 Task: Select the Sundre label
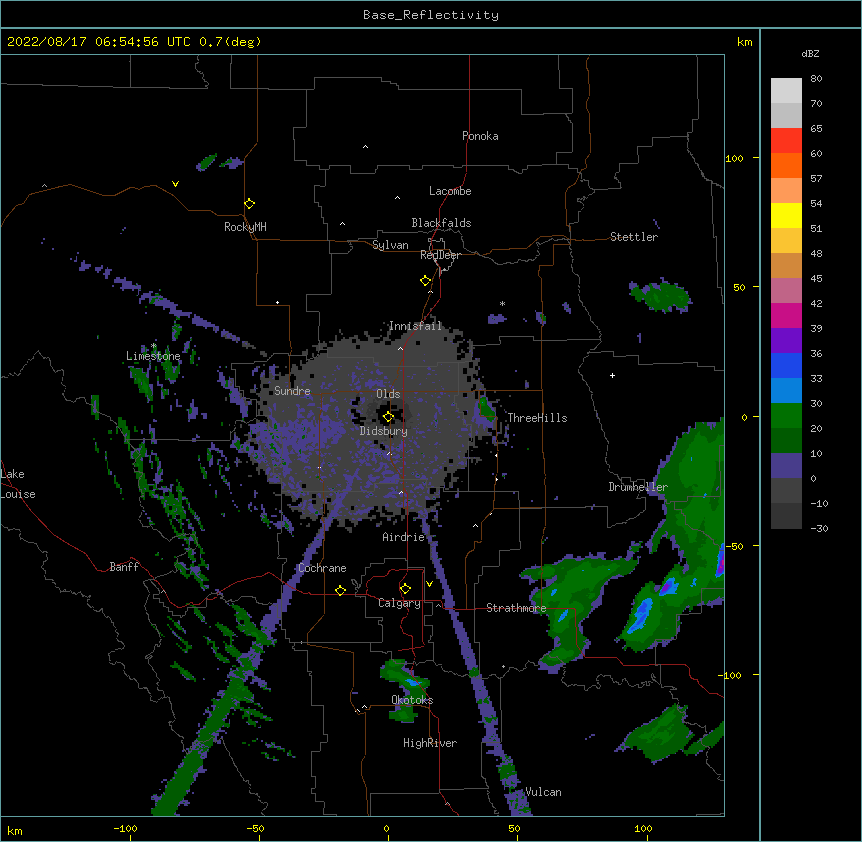pyautogui.click(x=292, y=391)
